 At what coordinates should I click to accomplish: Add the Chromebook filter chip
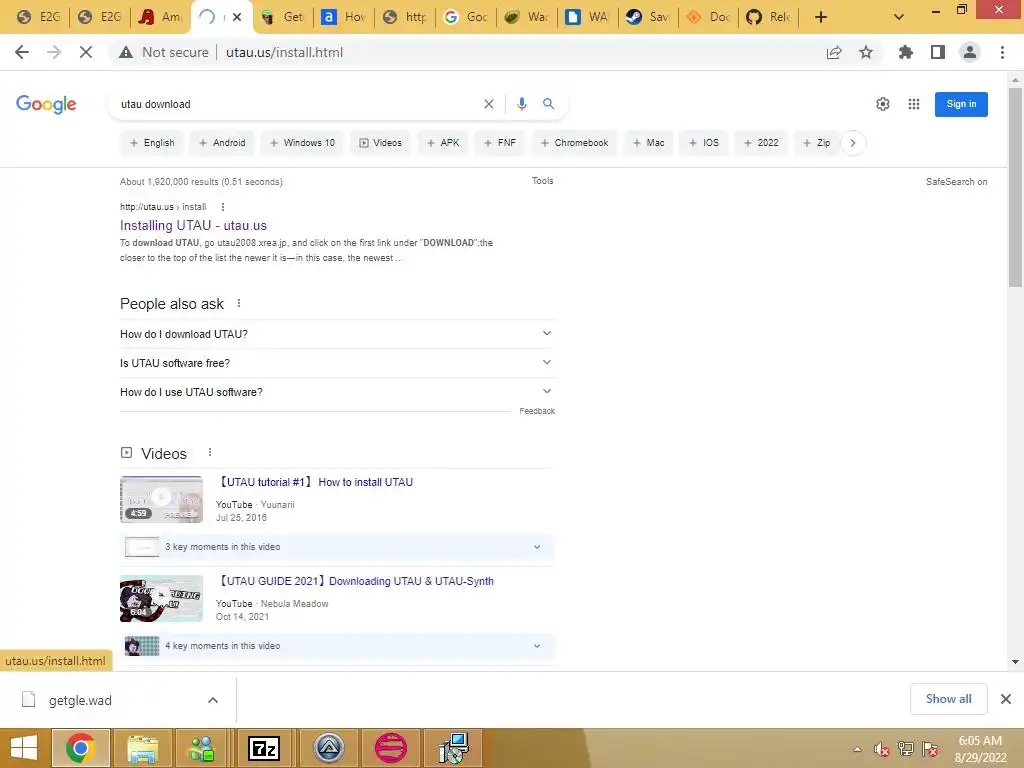[x=575, y=142]
